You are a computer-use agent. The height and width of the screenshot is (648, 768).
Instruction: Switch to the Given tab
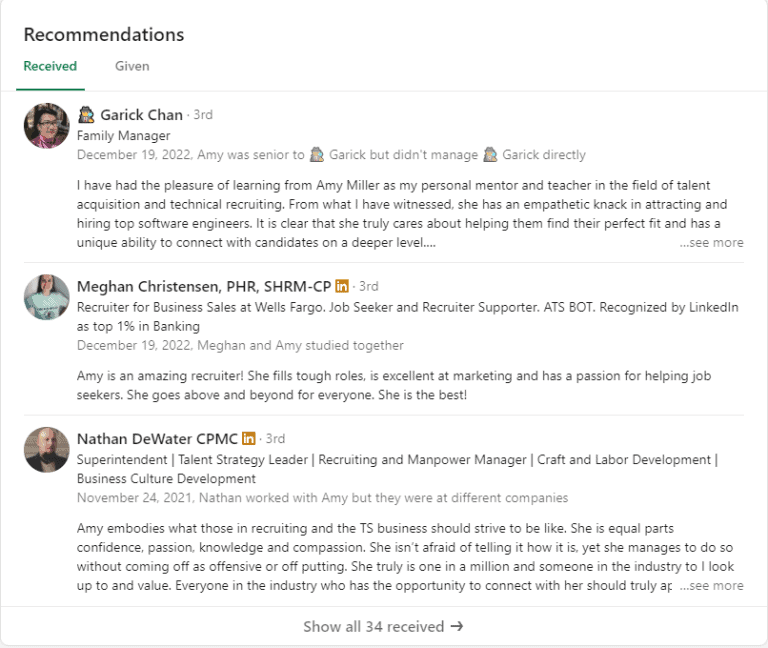132,66
